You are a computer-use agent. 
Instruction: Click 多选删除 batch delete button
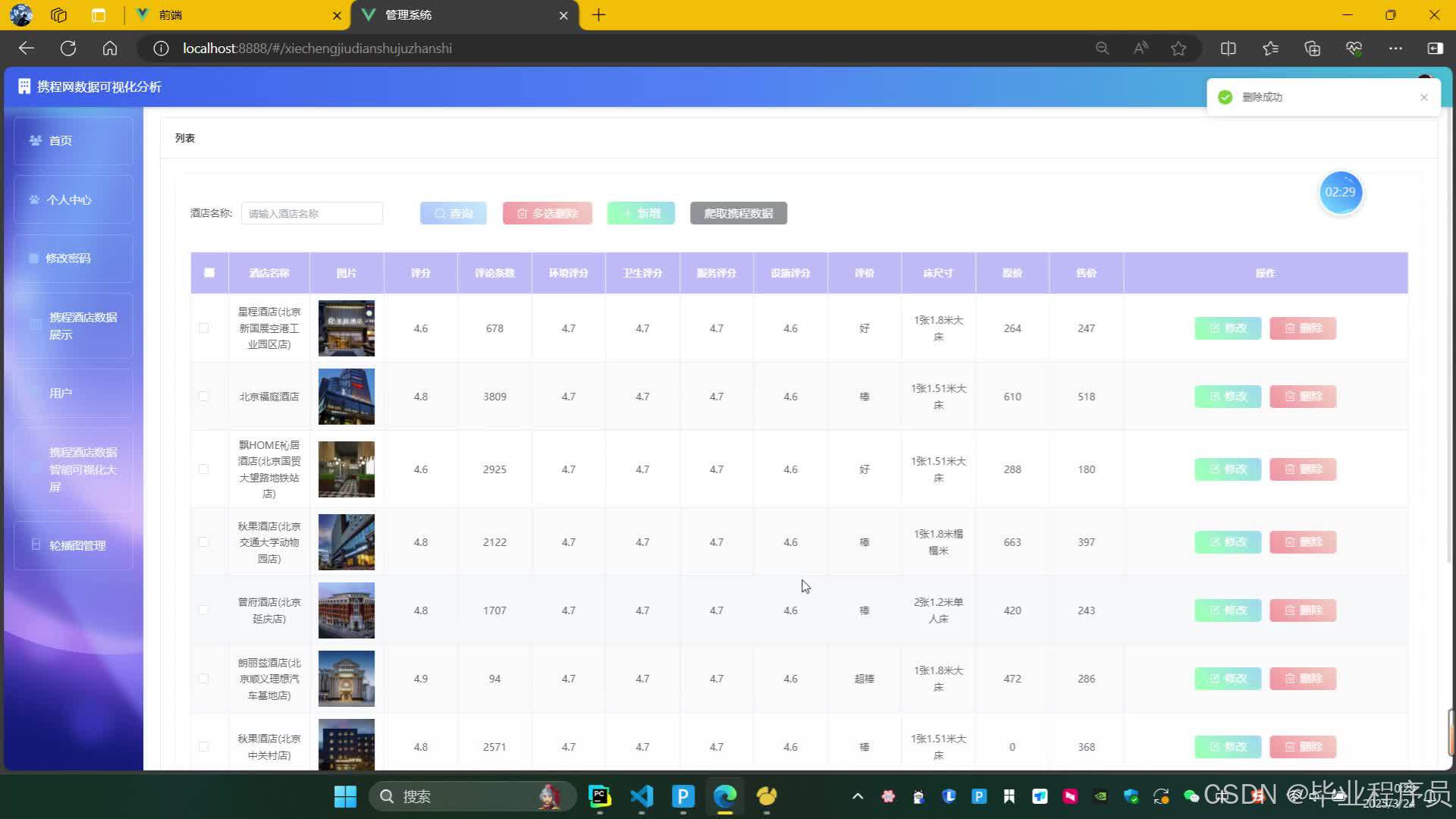547,214
